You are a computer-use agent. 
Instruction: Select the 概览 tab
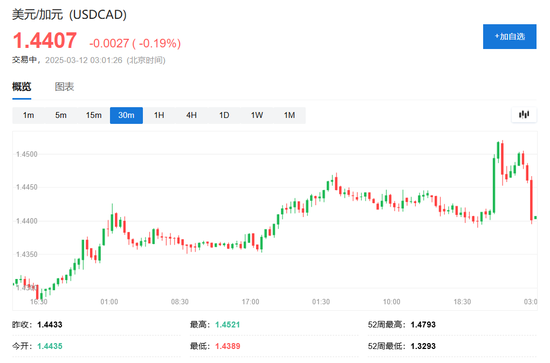[22, 87]
